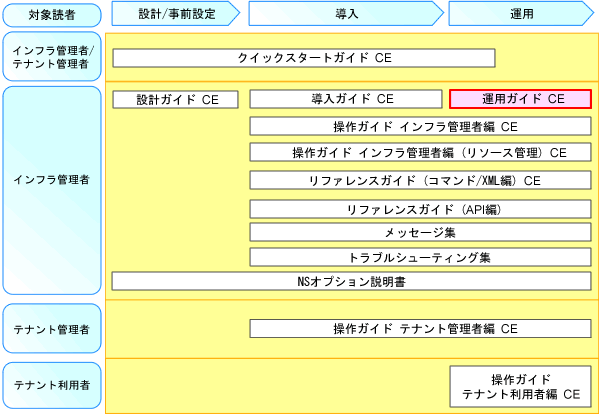Open メッセージ集 manual box
This screenshot has width=599, height=415.
click(x=421, y=232)
